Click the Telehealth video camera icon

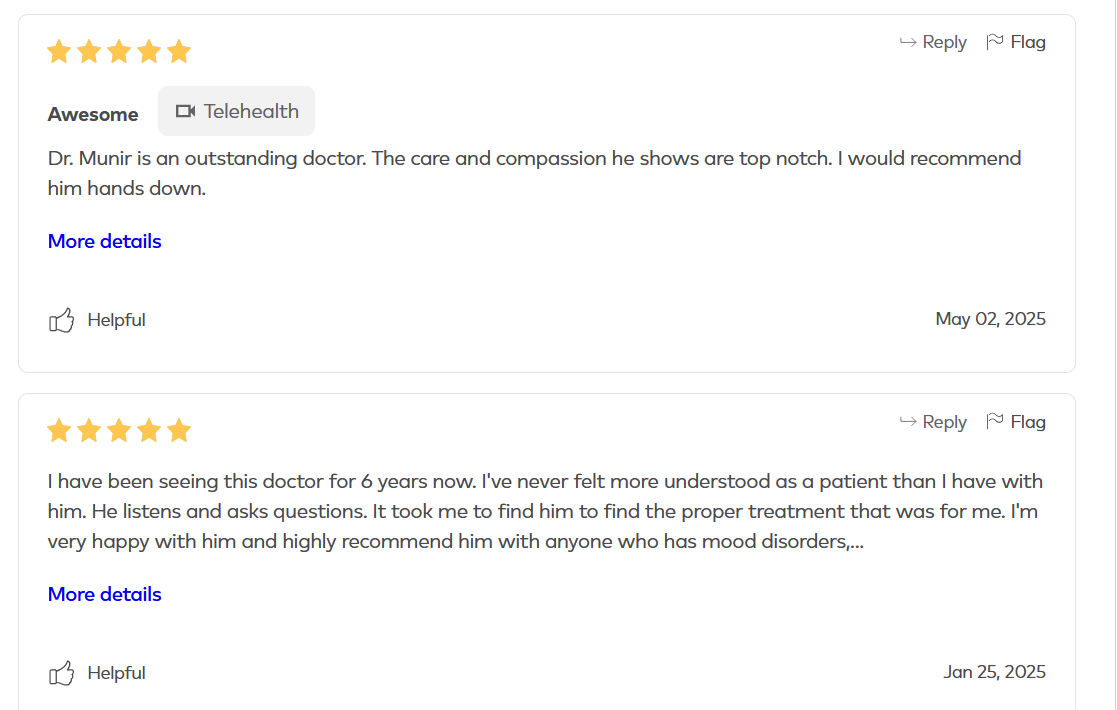click(185, 111)
